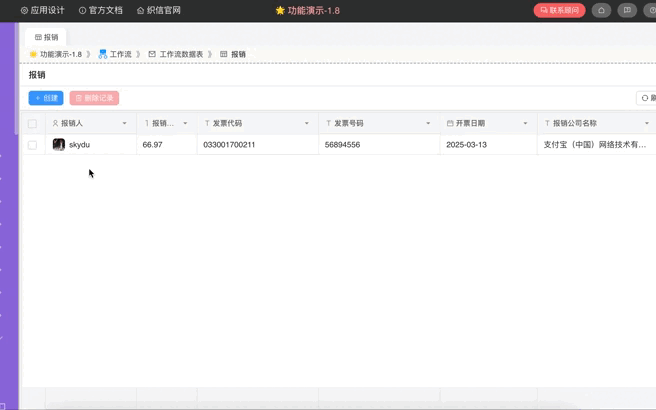Click the 2025-03-13 date cell
The height and width of the screenshot is (410, 656).
point(489,145)
